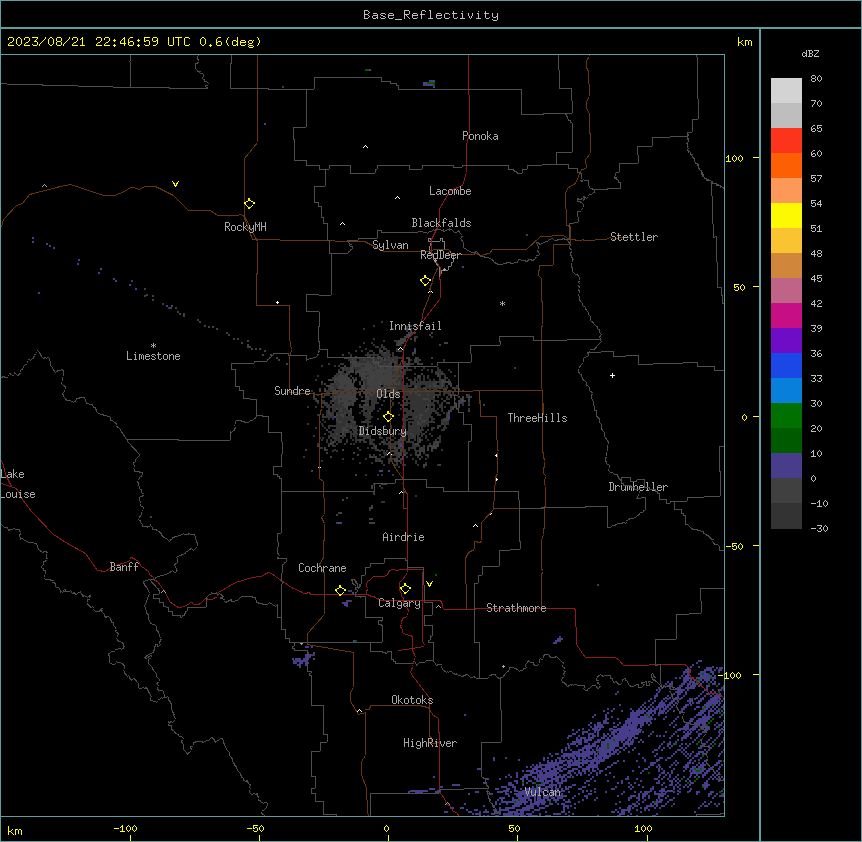Click the -100 tick label on the right axis

pos(732,675)
